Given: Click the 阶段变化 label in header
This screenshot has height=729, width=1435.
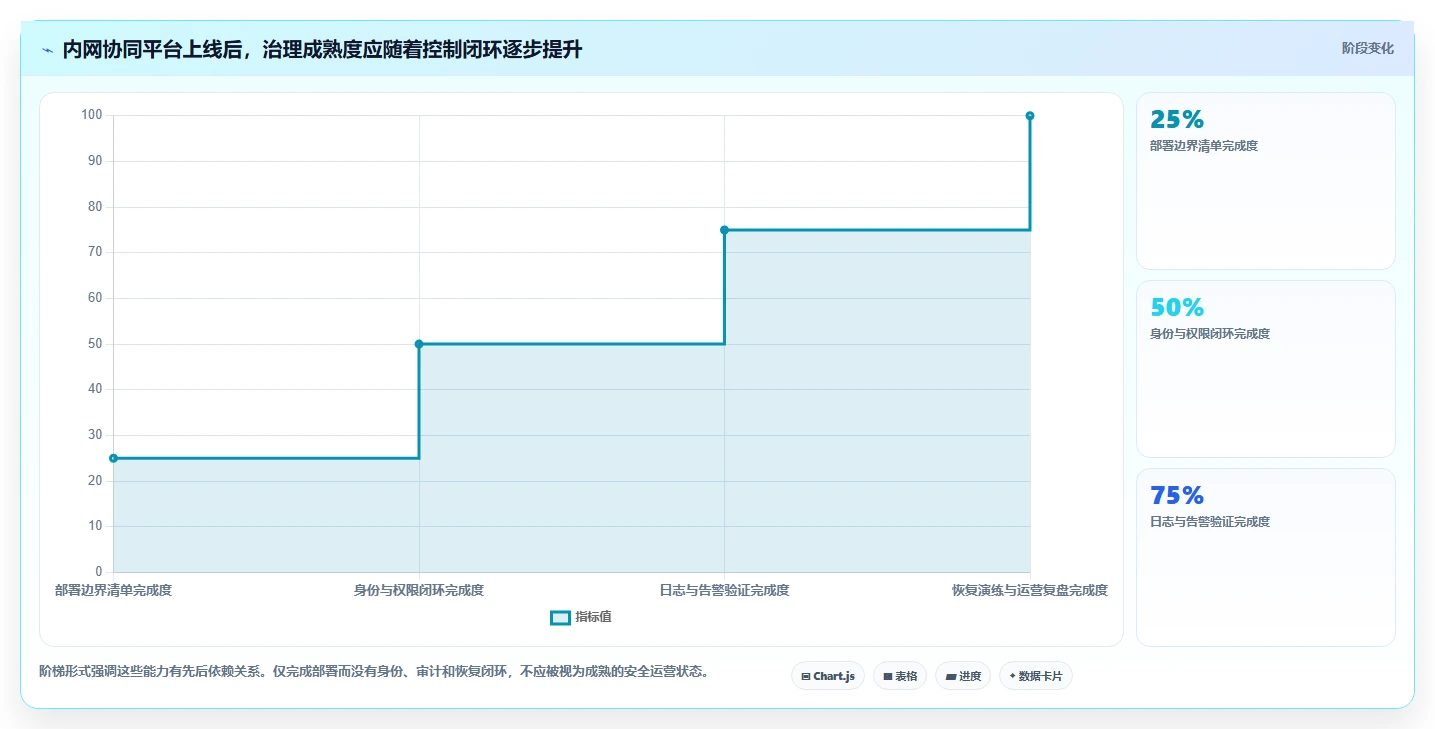Looking at the screenshot, I should pos(1367,48).
